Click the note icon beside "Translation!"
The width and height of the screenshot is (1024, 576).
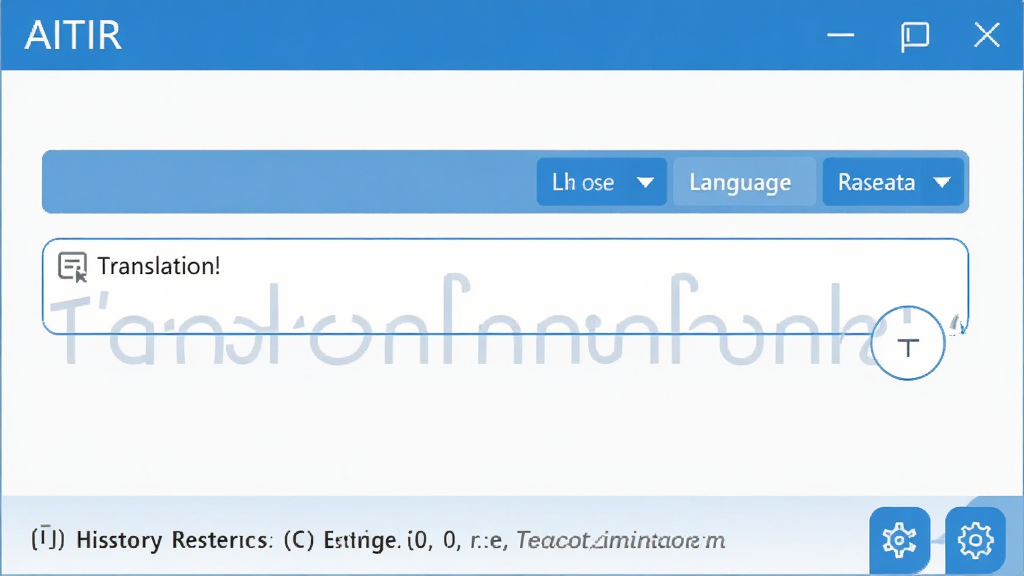72,266
